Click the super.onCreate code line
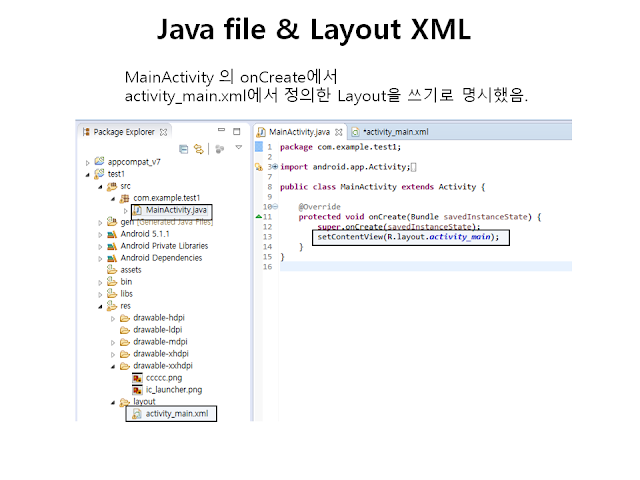The height and width of the screenshot is (480, 640). coord(399,227)
